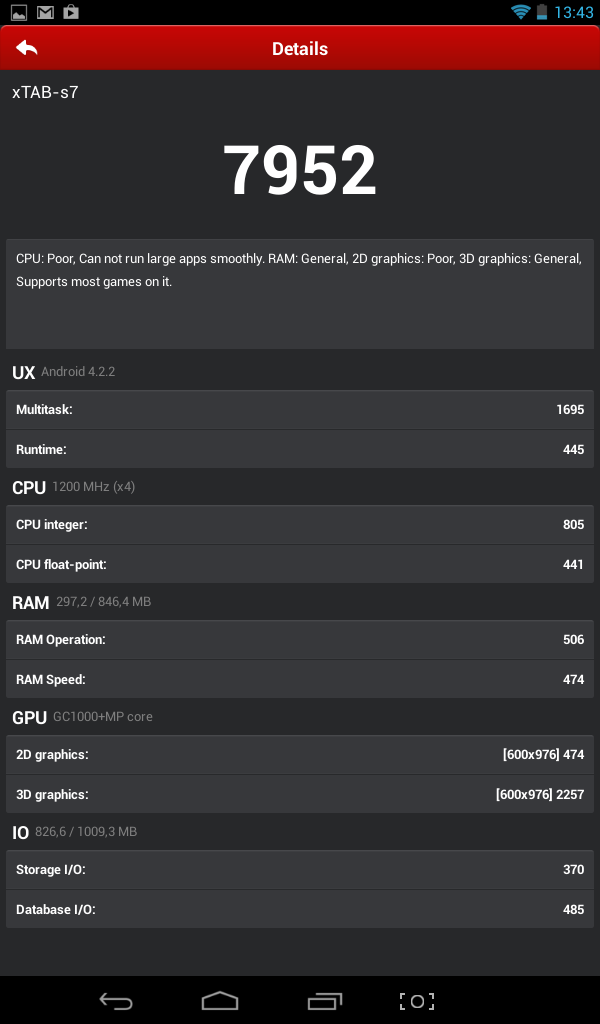Tap the total score 7952
Viewport: 600px width, 1024px height.
click(300, 170)
